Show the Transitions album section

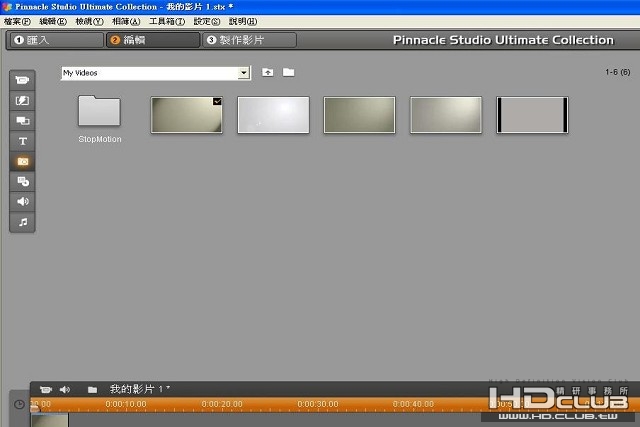pyautogui.click(x=22, y=100)
